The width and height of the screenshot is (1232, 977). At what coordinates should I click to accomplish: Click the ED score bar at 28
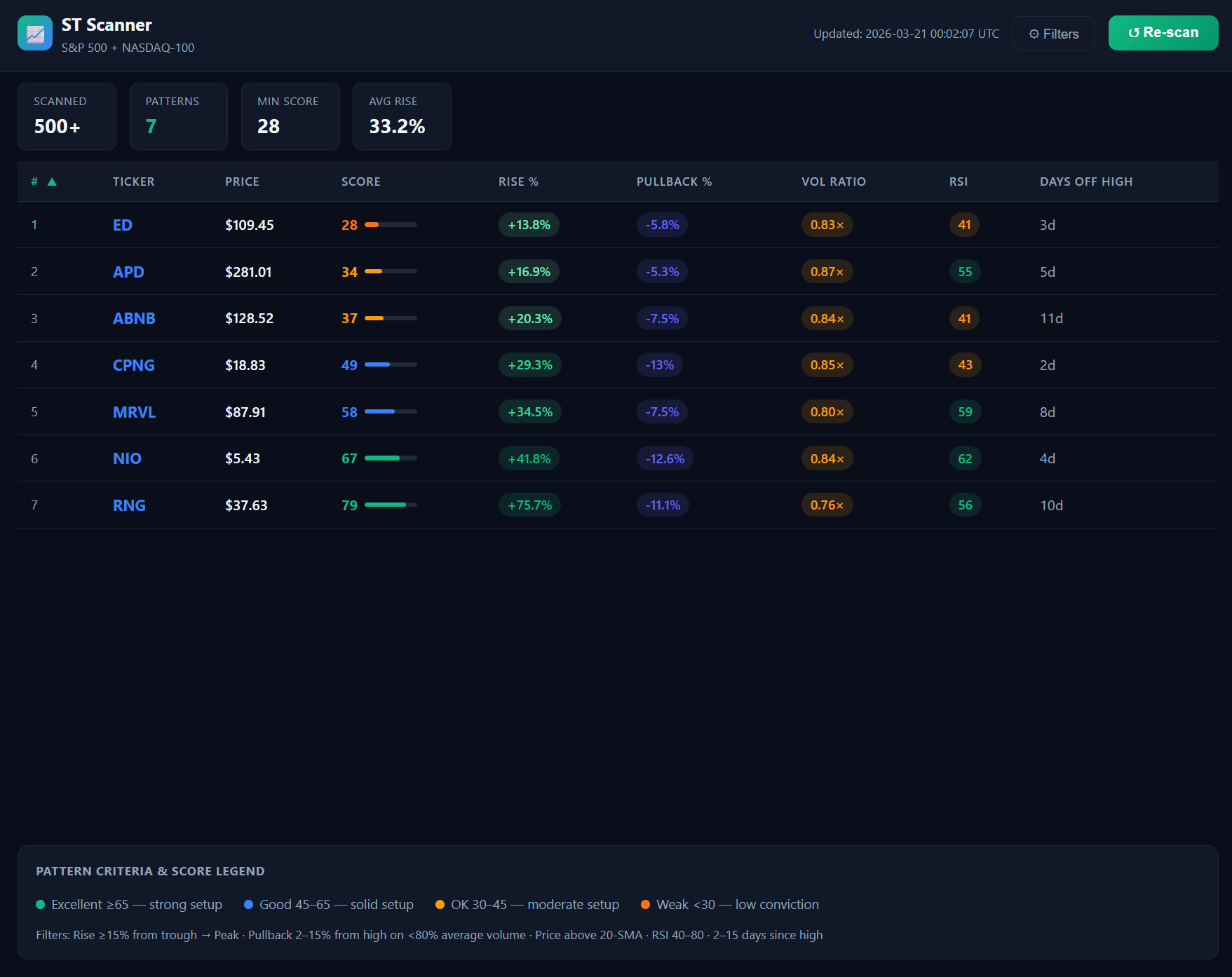tap(391, 225)
